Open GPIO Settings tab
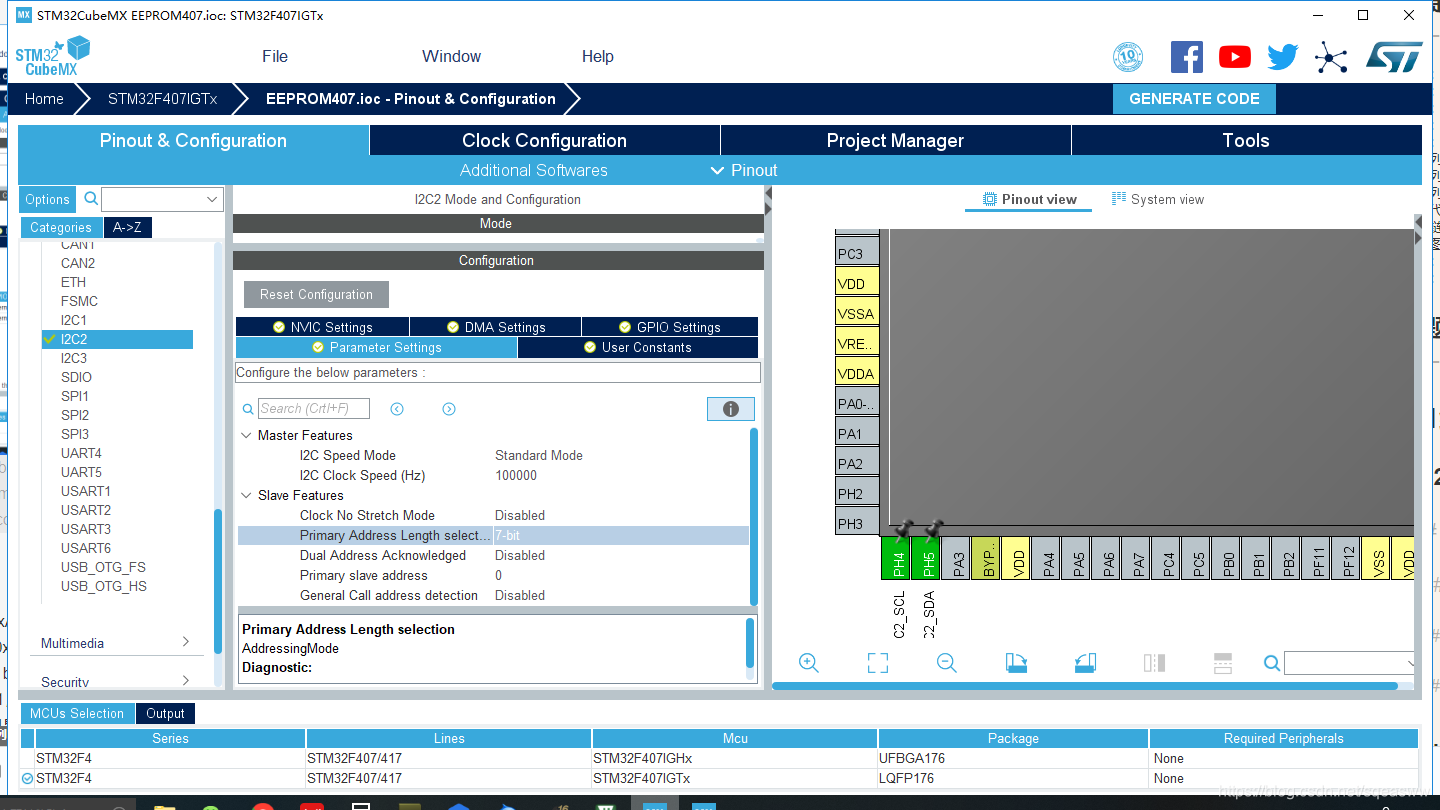This screenshot has width=1440, height=810. point(670,327)
